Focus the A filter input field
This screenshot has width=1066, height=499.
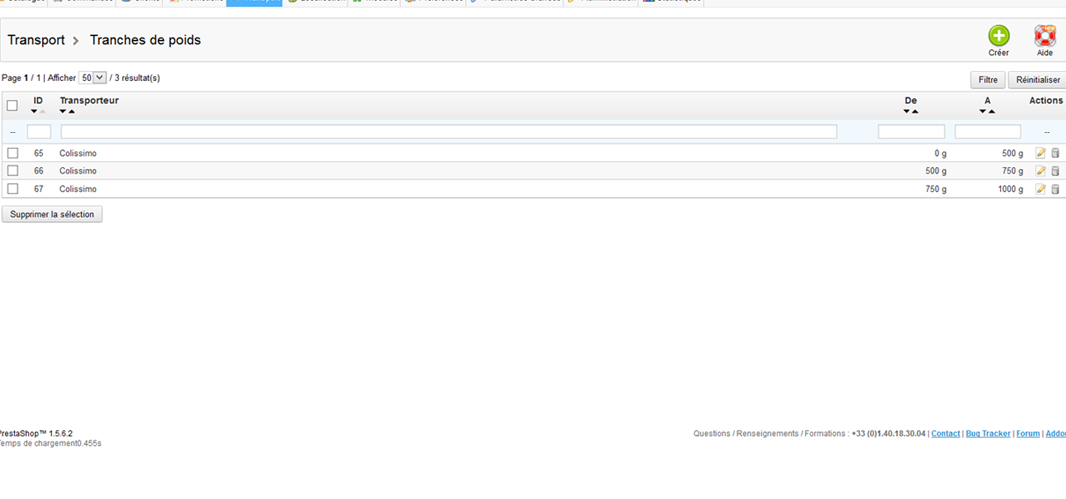(988, 132)
